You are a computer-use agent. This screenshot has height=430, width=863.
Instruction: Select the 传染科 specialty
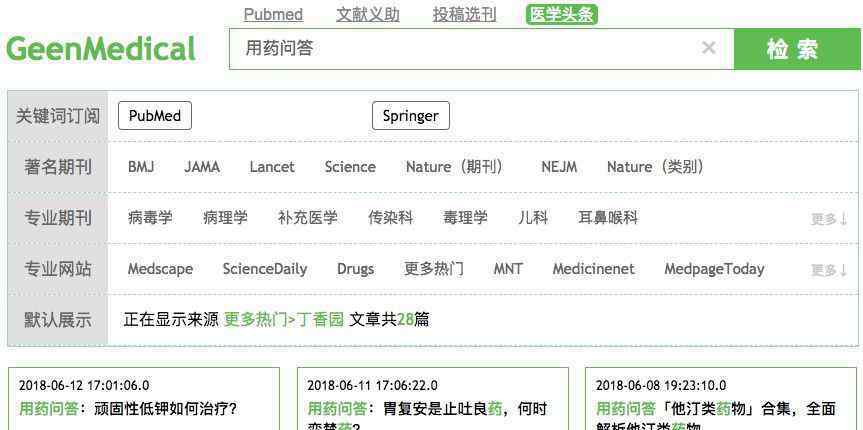point(390,217)
